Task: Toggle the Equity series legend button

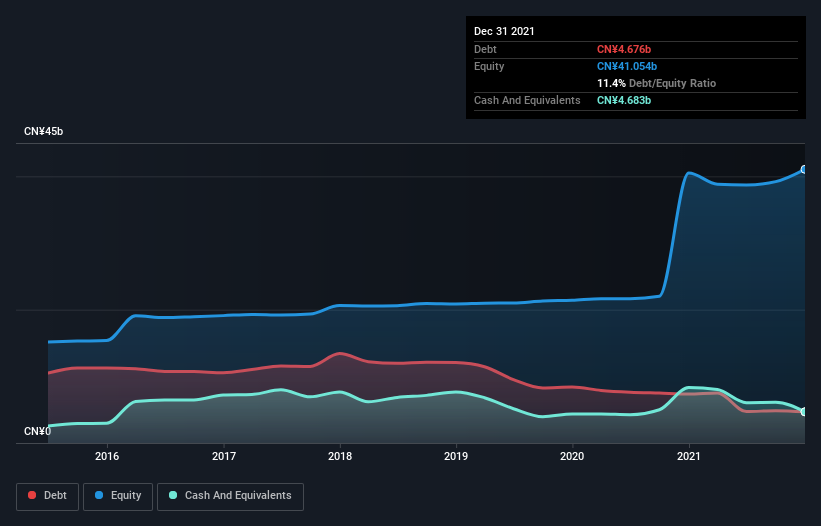Action: coord(118,497)
